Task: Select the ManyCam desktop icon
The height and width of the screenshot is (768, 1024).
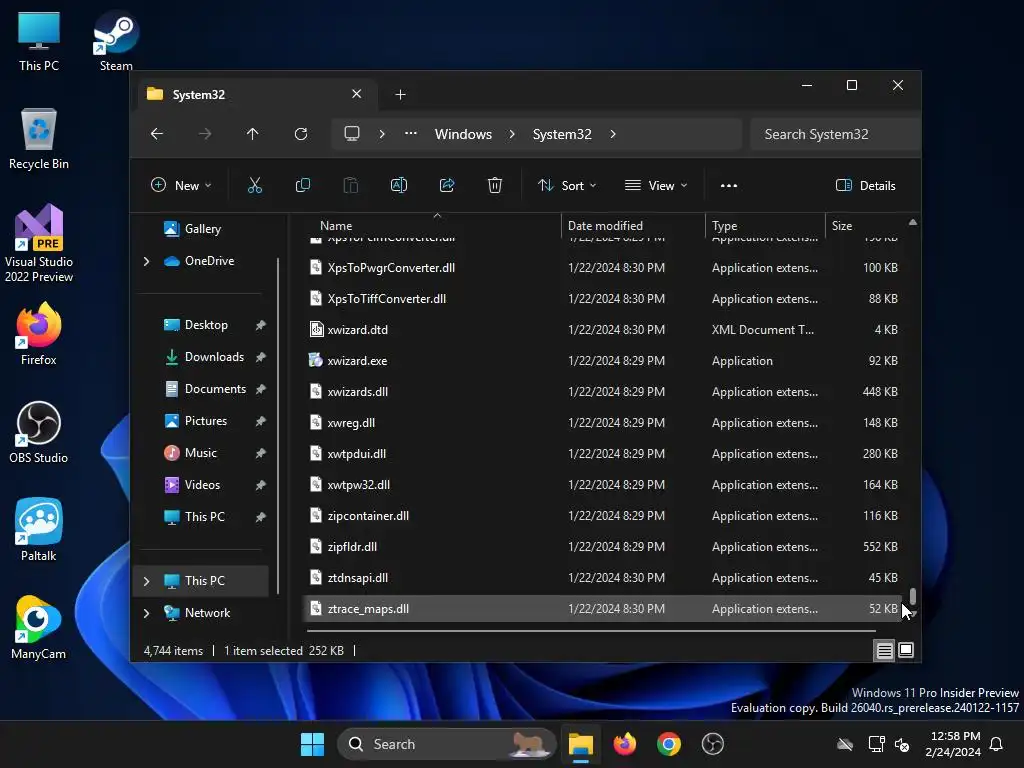Action: click(39, 628)
